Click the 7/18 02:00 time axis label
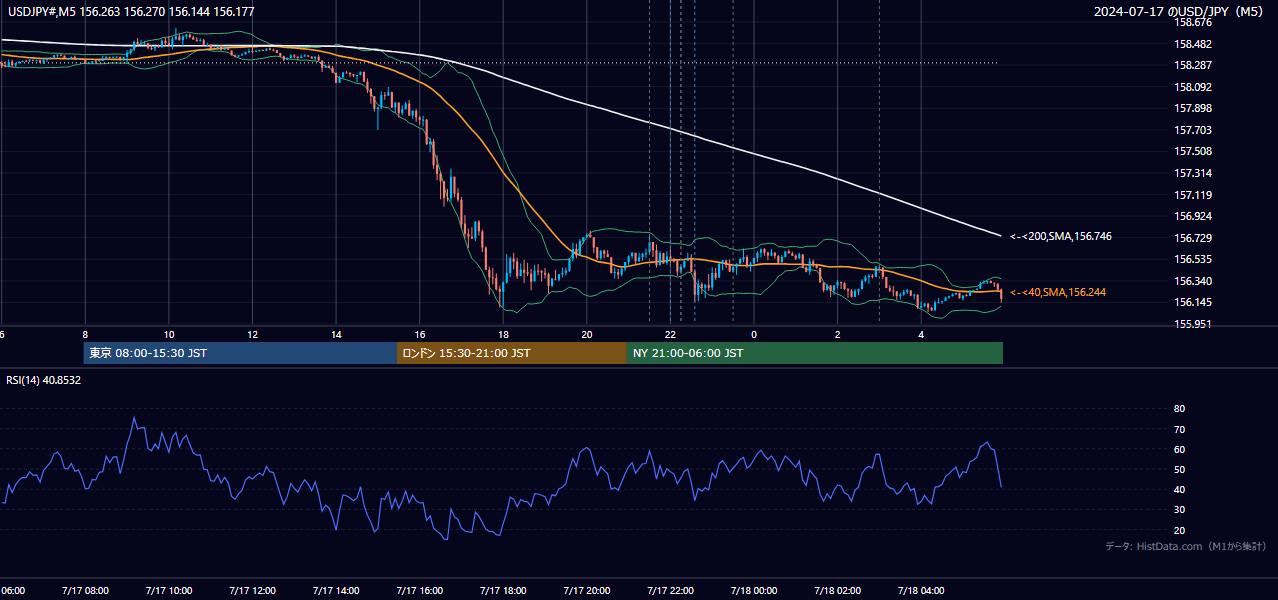Image resolution: width=1278 pixels, height=600 pixels. (838, 590)
